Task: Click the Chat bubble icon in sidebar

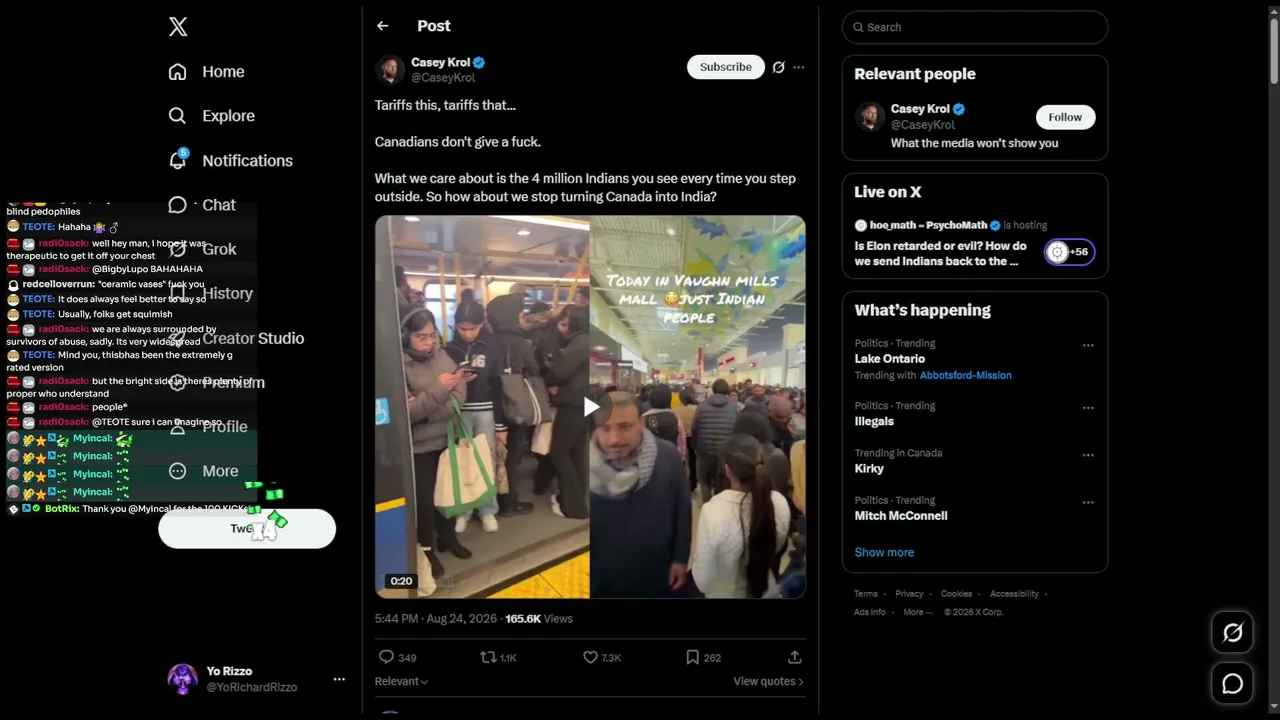Action: click(x=178, y=205)
